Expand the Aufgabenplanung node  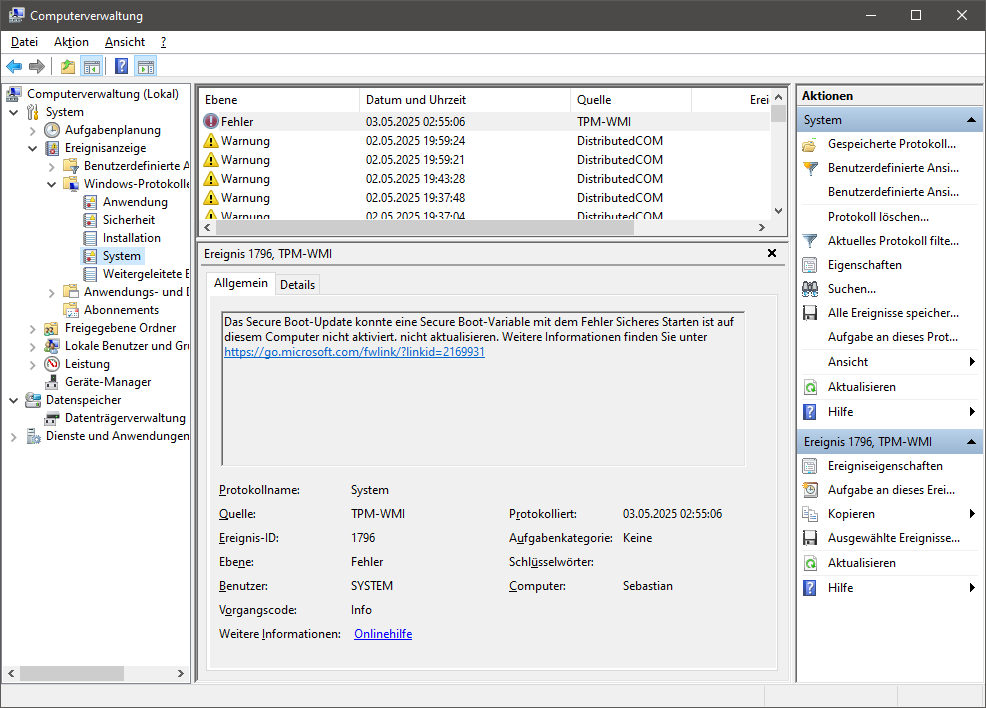pos(33,131)
